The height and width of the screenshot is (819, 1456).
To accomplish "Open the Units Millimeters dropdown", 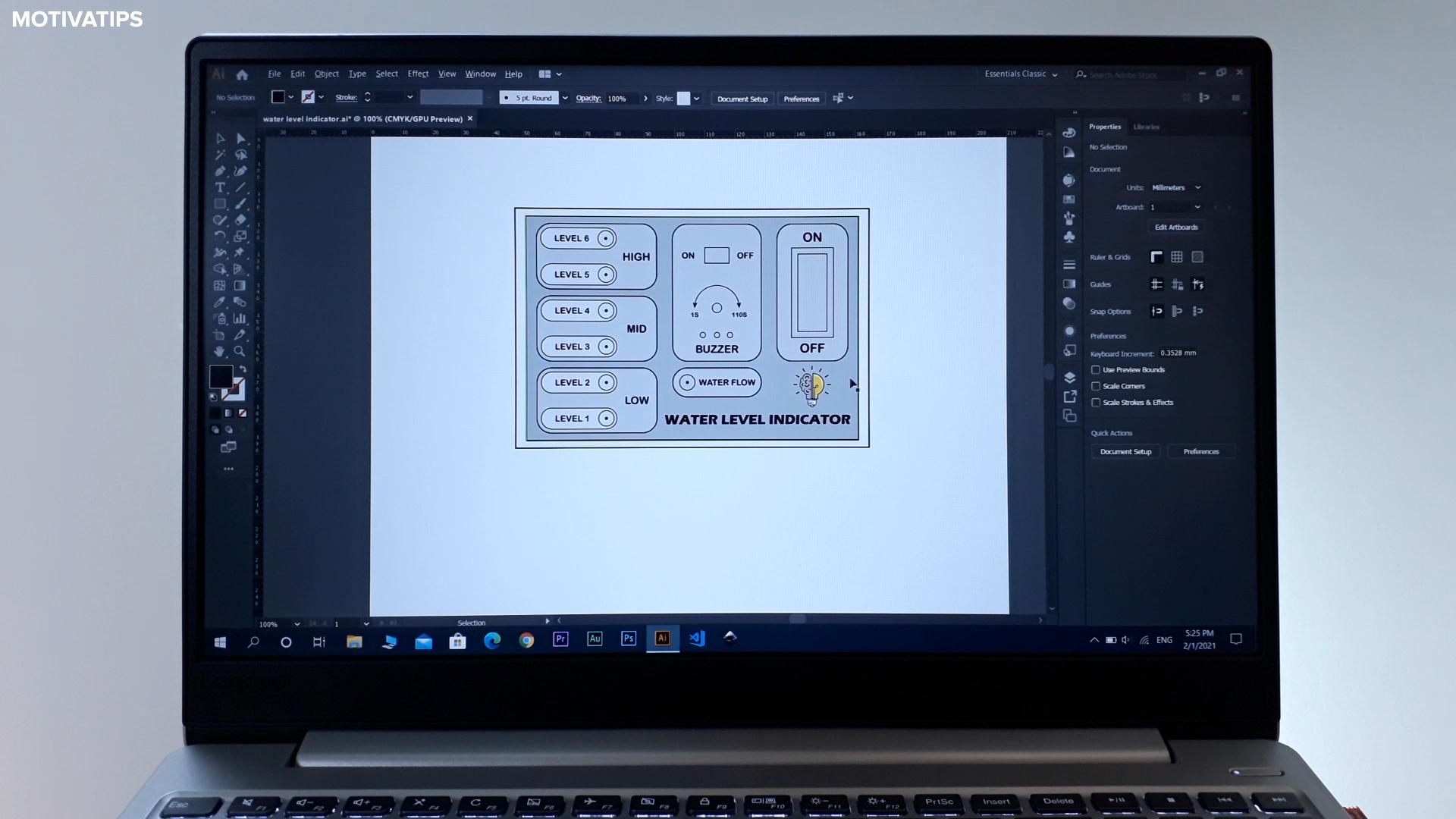I will point(1176,187).
